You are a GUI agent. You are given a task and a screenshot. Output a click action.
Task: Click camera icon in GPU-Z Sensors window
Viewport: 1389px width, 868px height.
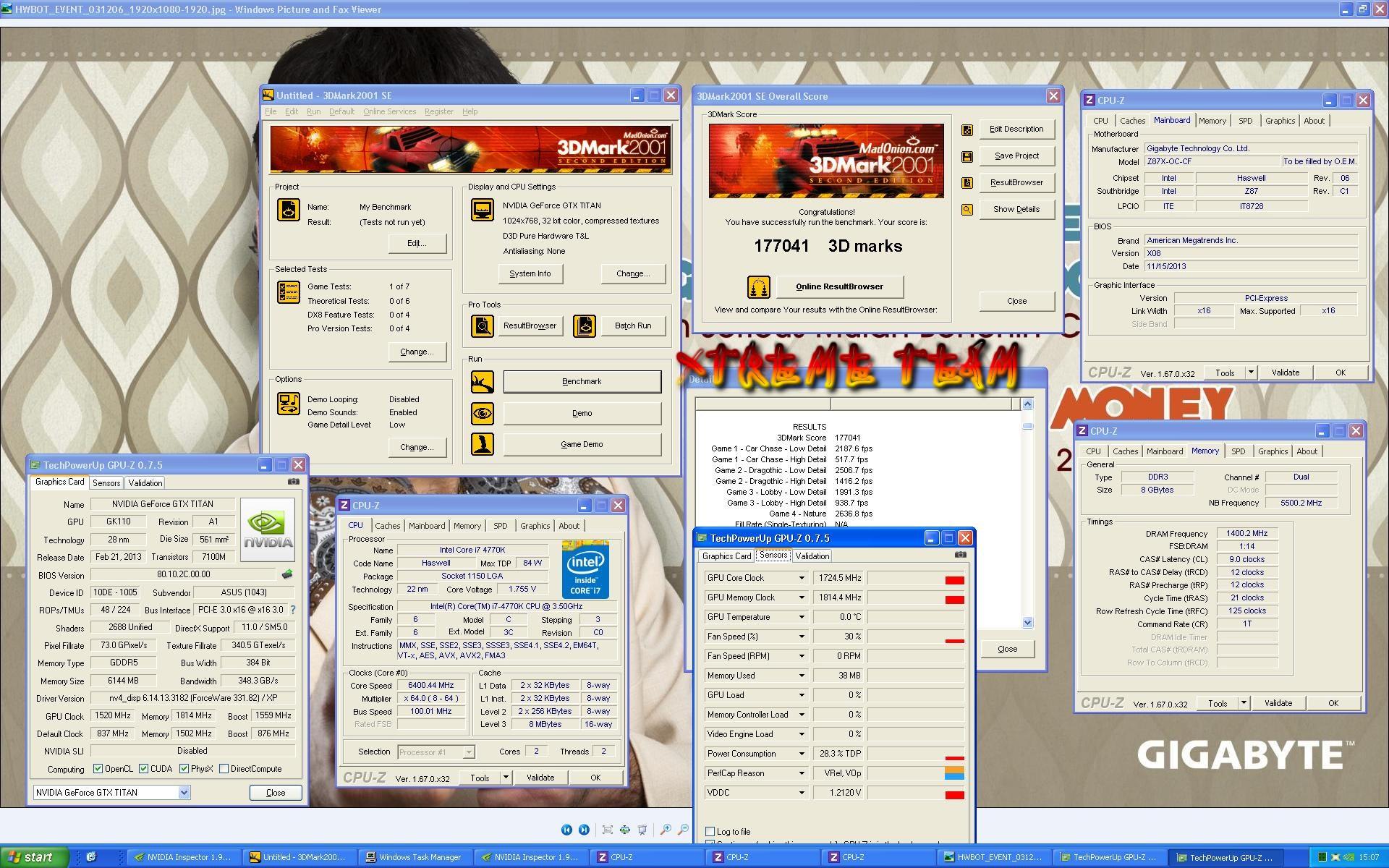[x=960, y=555]
